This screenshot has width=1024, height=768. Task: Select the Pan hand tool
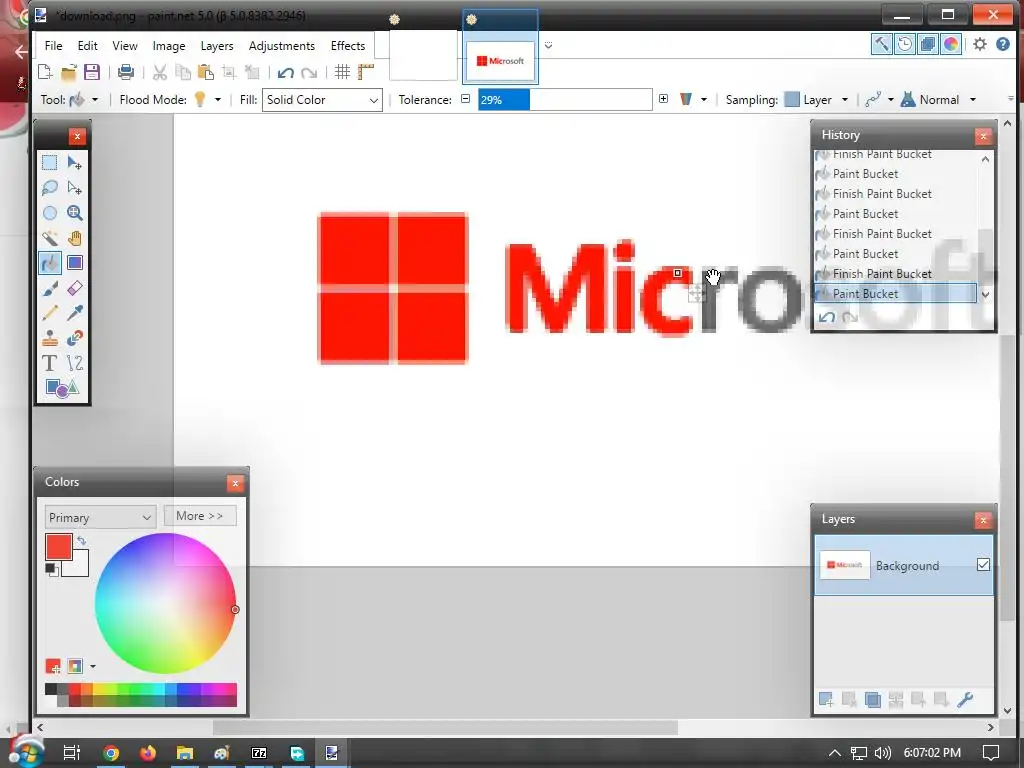coord(74,238)
